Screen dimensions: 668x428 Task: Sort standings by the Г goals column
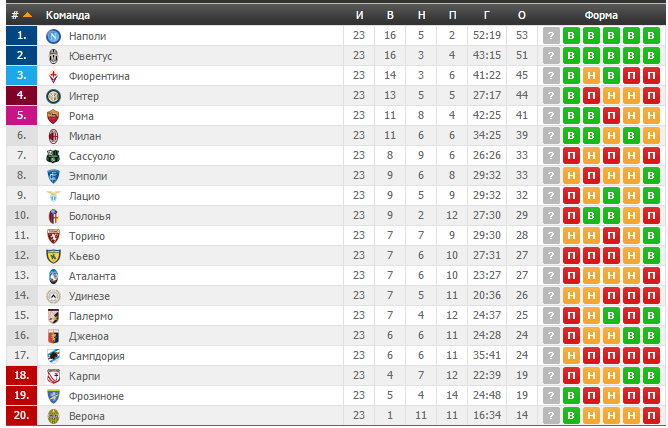pos(487,15)
